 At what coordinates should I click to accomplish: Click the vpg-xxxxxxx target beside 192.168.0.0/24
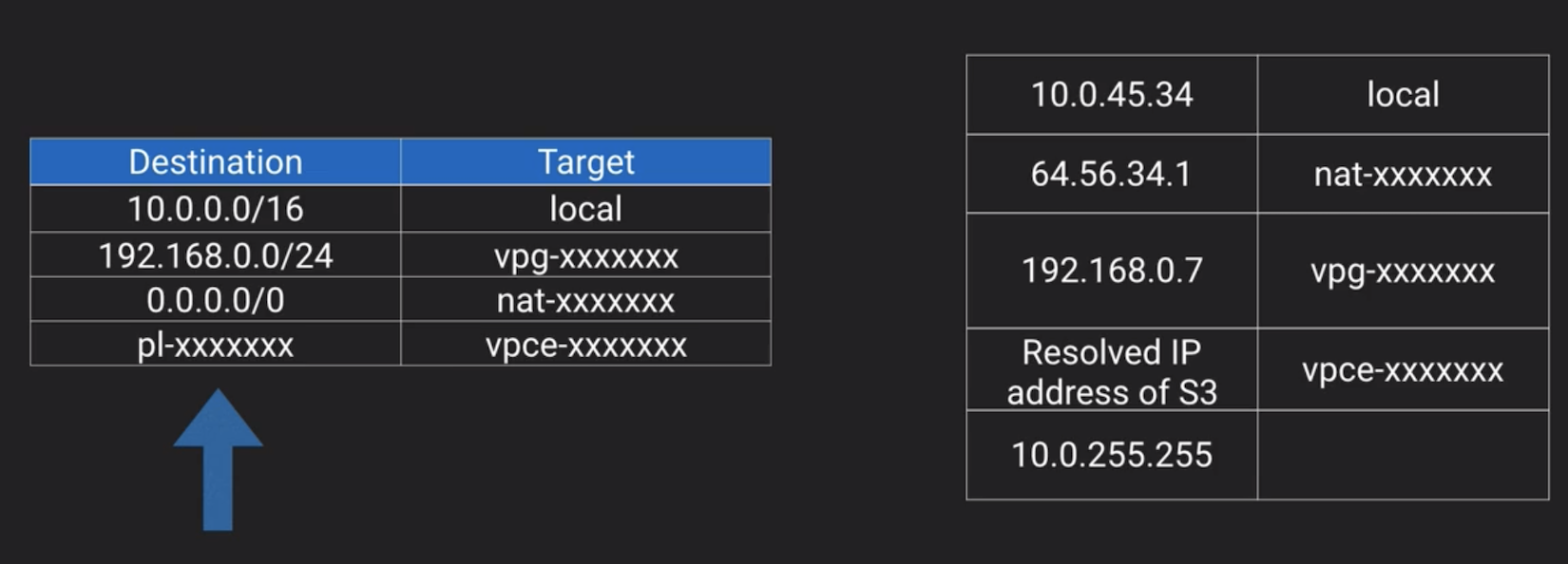585,255
